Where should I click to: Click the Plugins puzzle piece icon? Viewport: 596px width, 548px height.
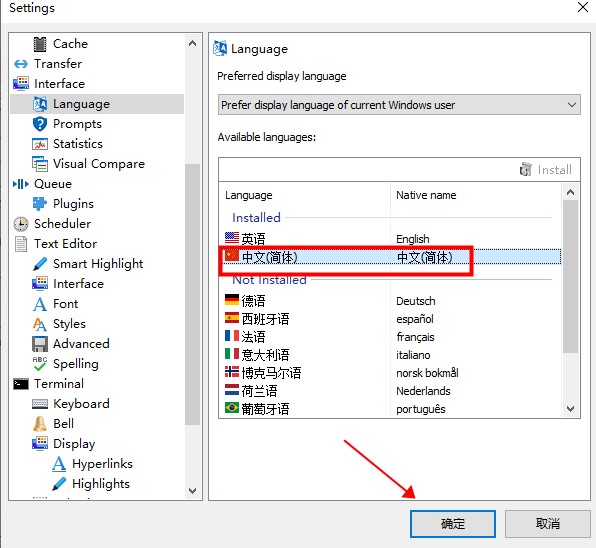[40, 204]
